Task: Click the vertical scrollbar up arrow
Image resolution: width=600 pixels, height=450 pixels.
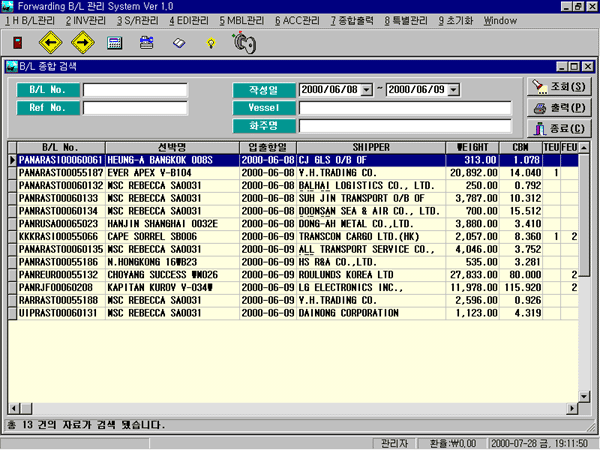Action: (x=584, y=148)
